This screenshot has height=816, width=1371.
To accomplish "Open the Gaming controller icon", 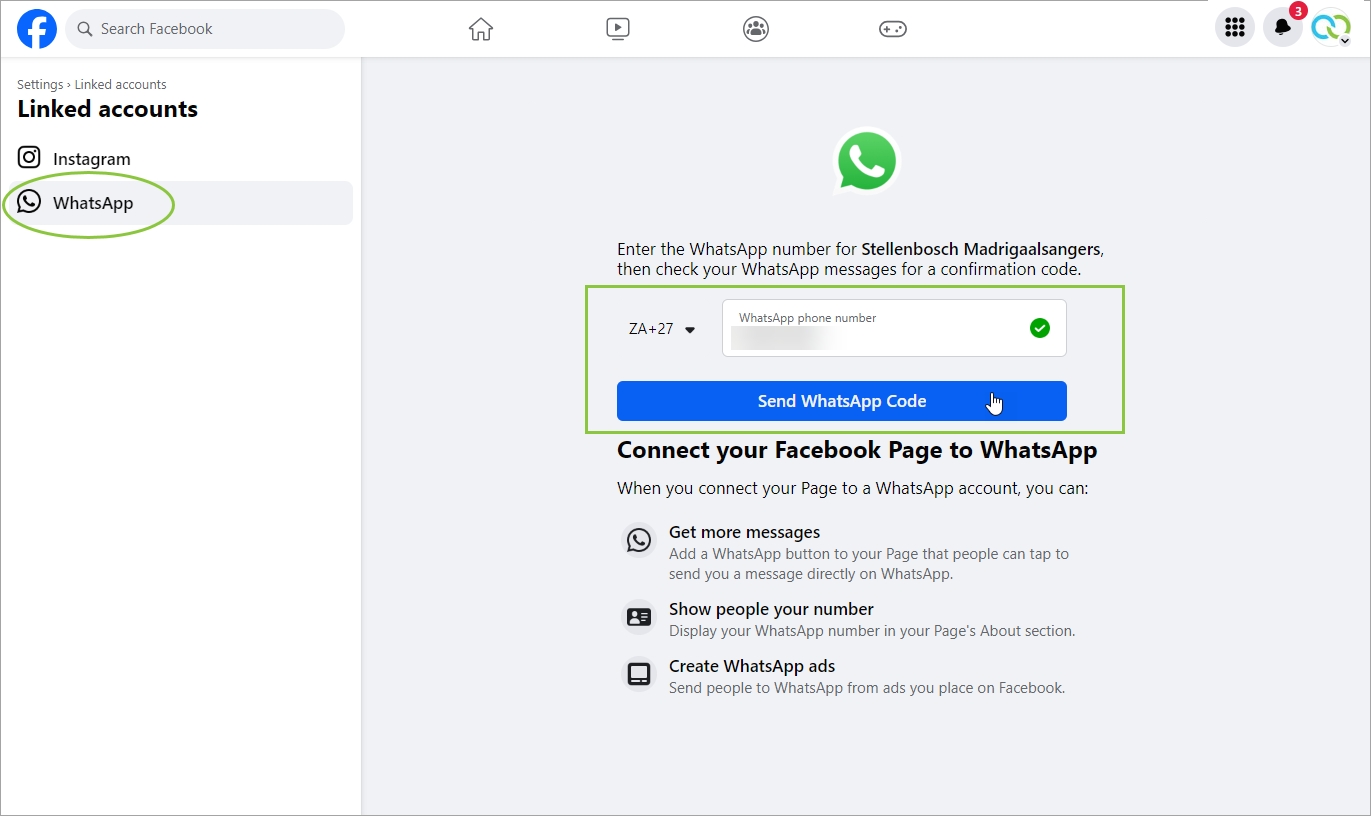I will pyautogui.click(x=892, y=29).
